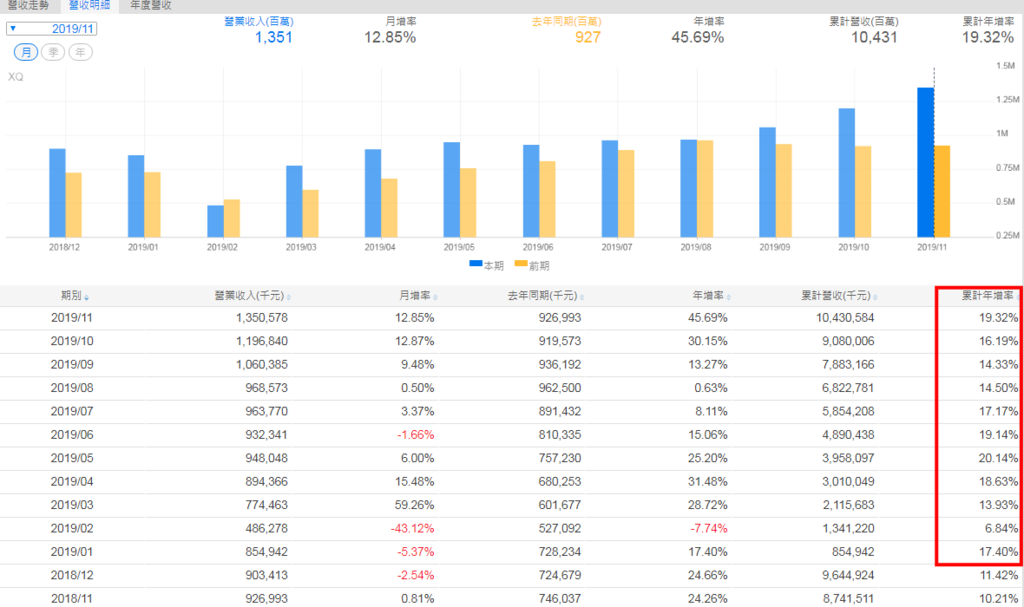Select the 2018/12 row period cell
This screenshot has width=1024, height=607.
coord(72,576)
